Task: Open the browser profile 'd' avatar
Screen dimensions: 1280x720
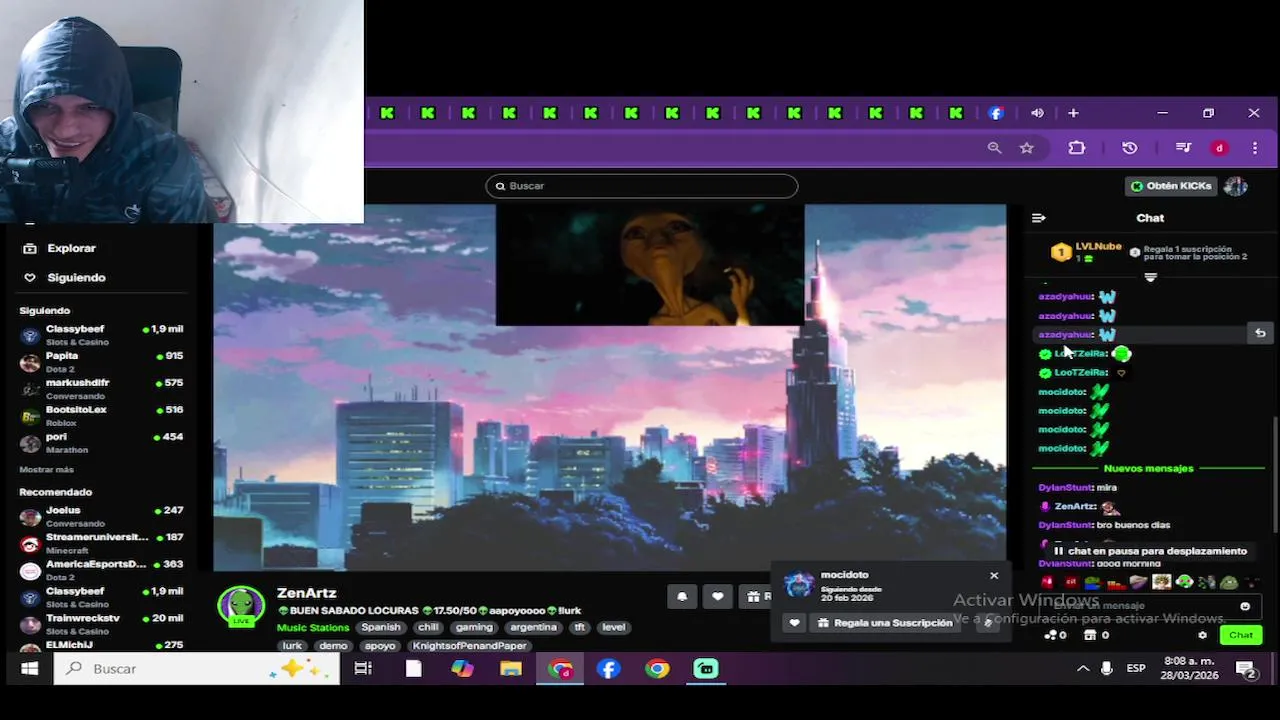Action: pyautogui.click(x=1219, y=148)
